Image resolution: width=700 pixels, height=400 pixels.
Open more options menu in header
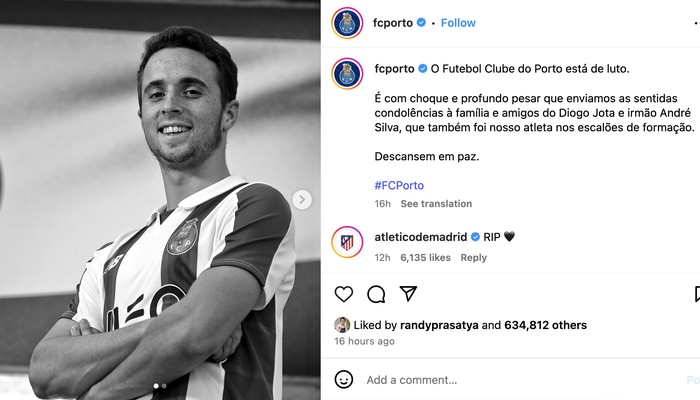click(x=696, y=23)
